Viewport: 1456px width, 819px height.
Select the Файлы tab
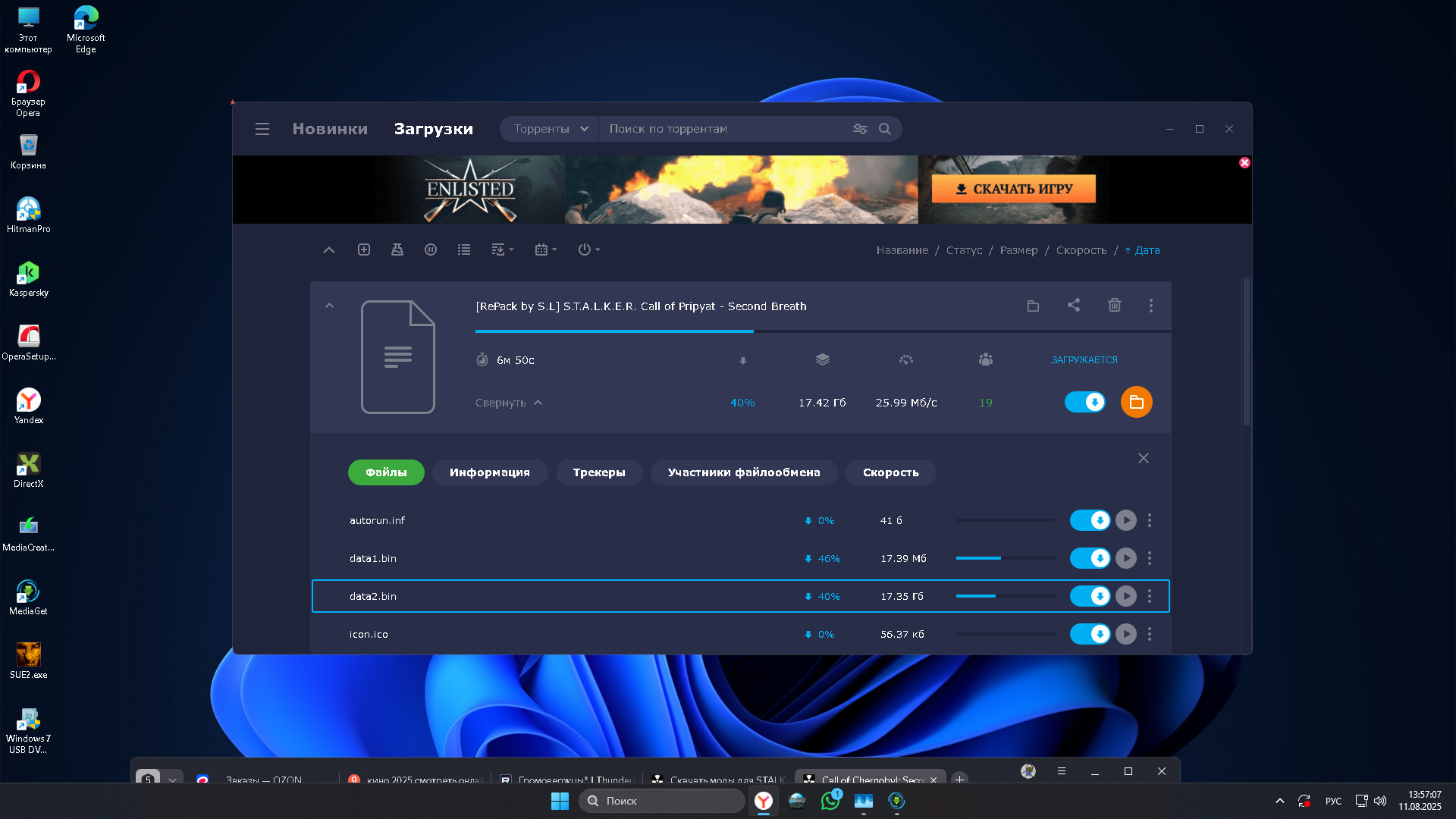(386, 472)
